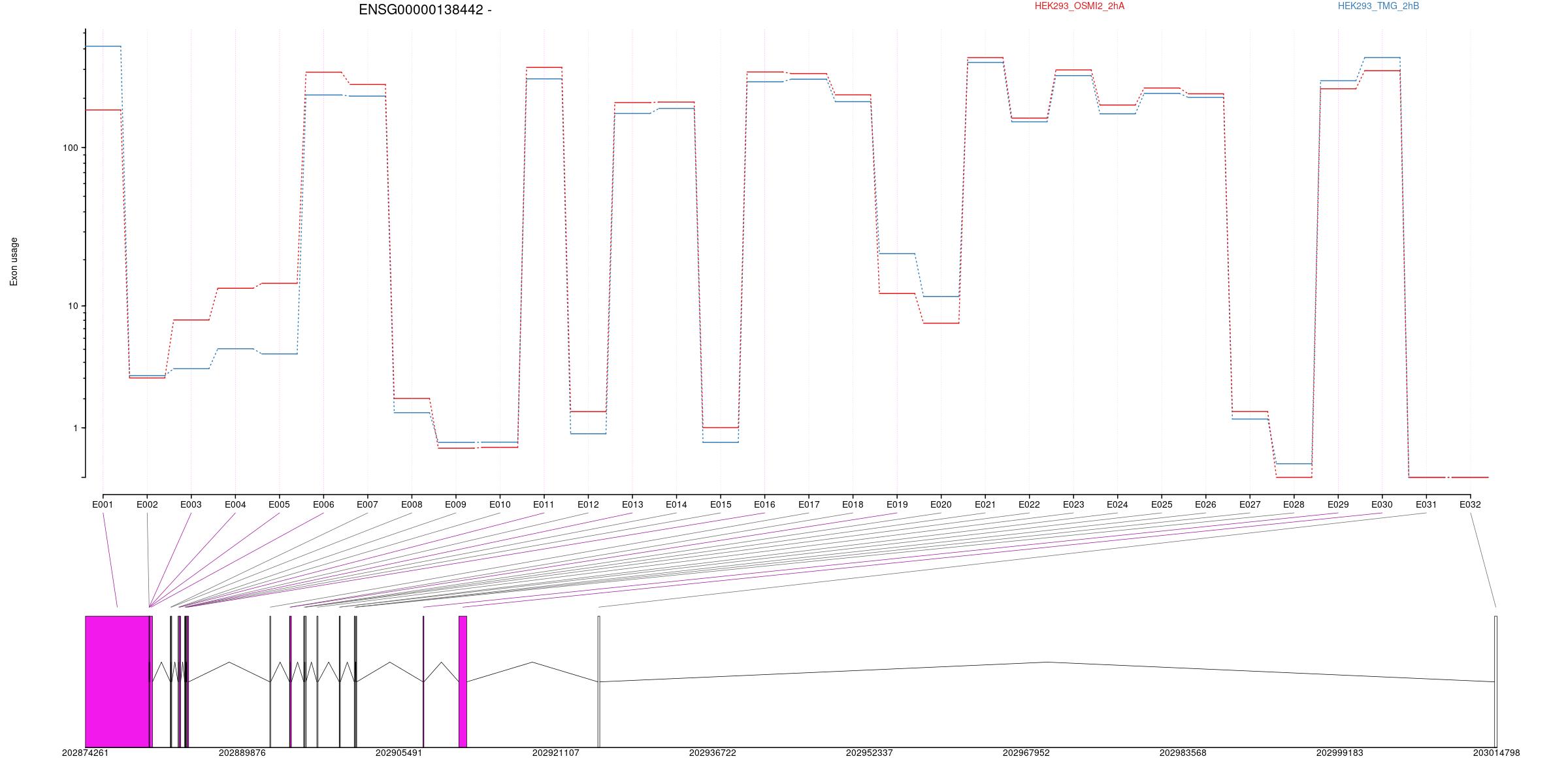Click the red E020 usage segment

941,323
